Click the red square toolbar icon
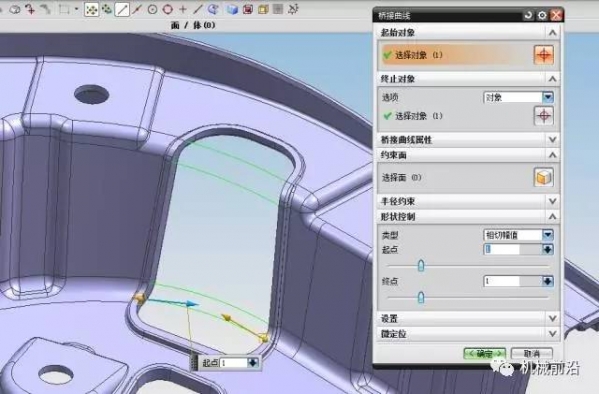599x394 pixels. [x=248, y=10]
